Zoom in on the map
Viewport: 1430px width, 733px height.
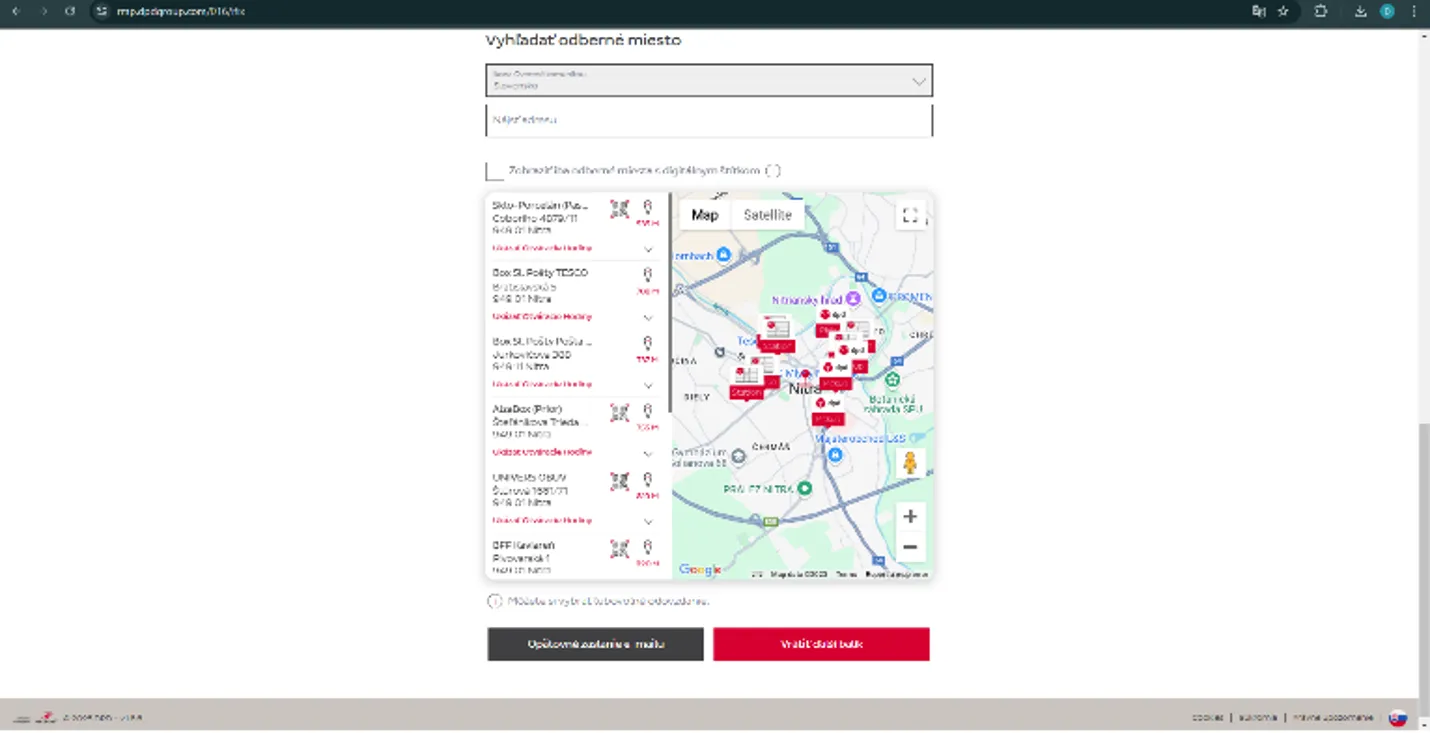tap(910, 517)
